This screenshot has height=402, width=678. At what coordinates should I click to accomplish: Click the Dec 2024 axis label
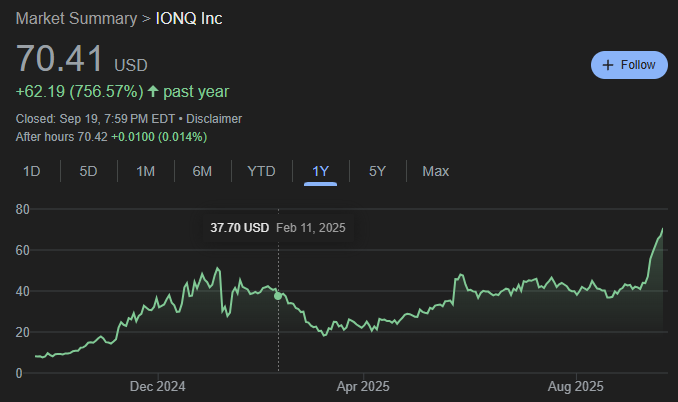(x=157, y=386)
